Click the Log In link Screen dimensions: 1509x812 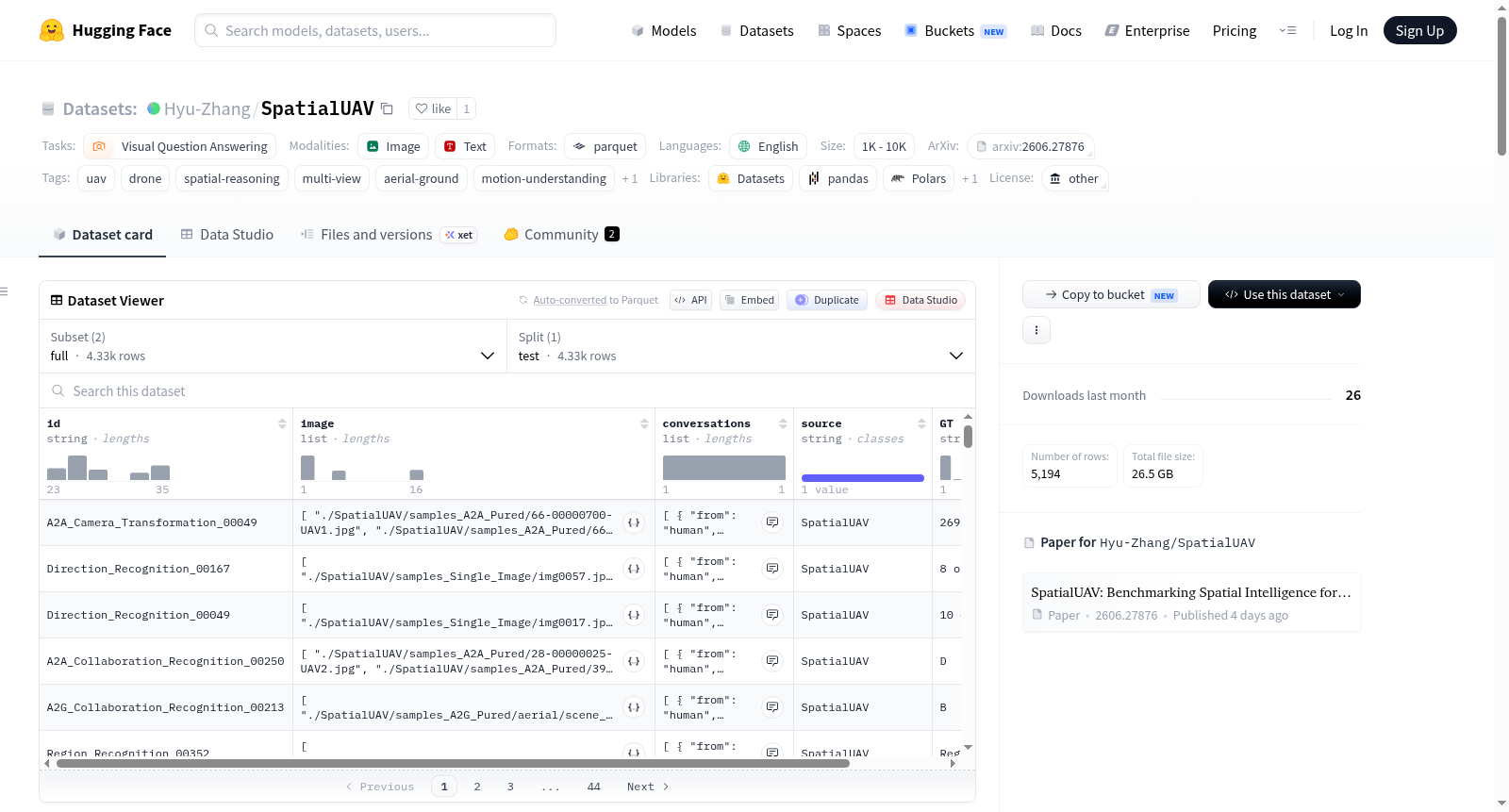point(1349,30)
